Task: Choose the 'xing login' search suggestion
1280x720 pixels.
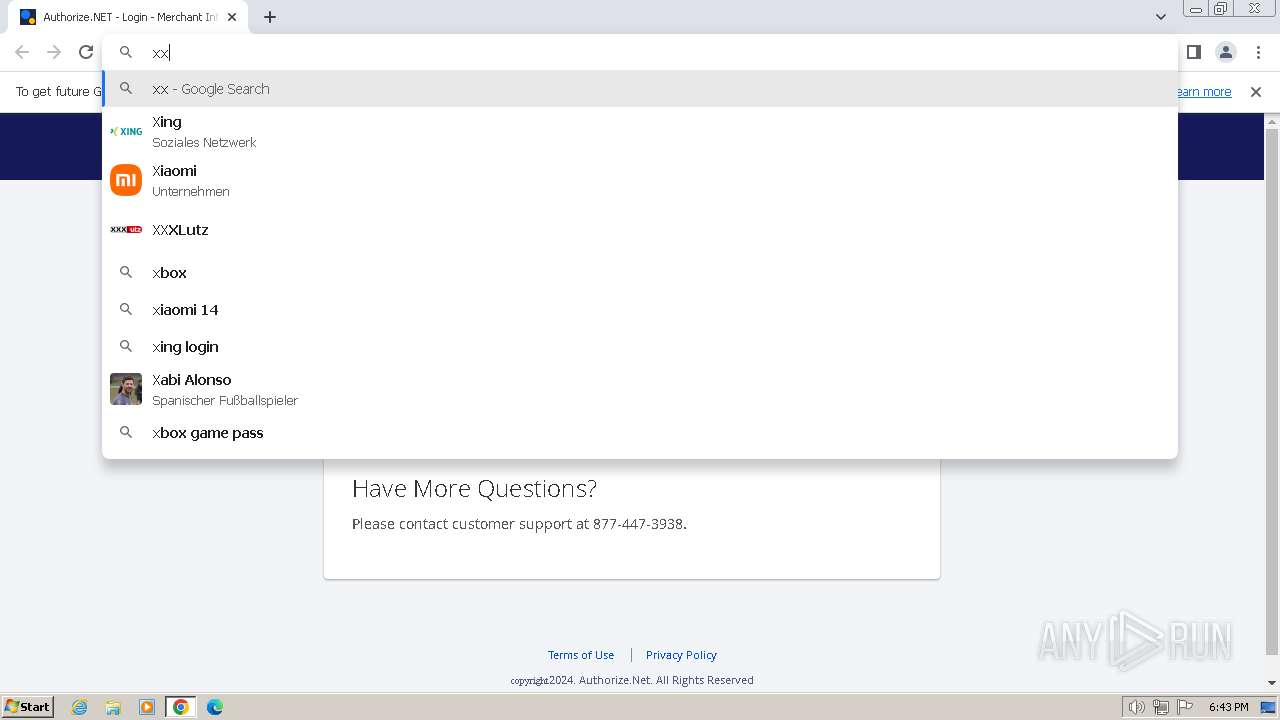Action: (x=640, y=347)
